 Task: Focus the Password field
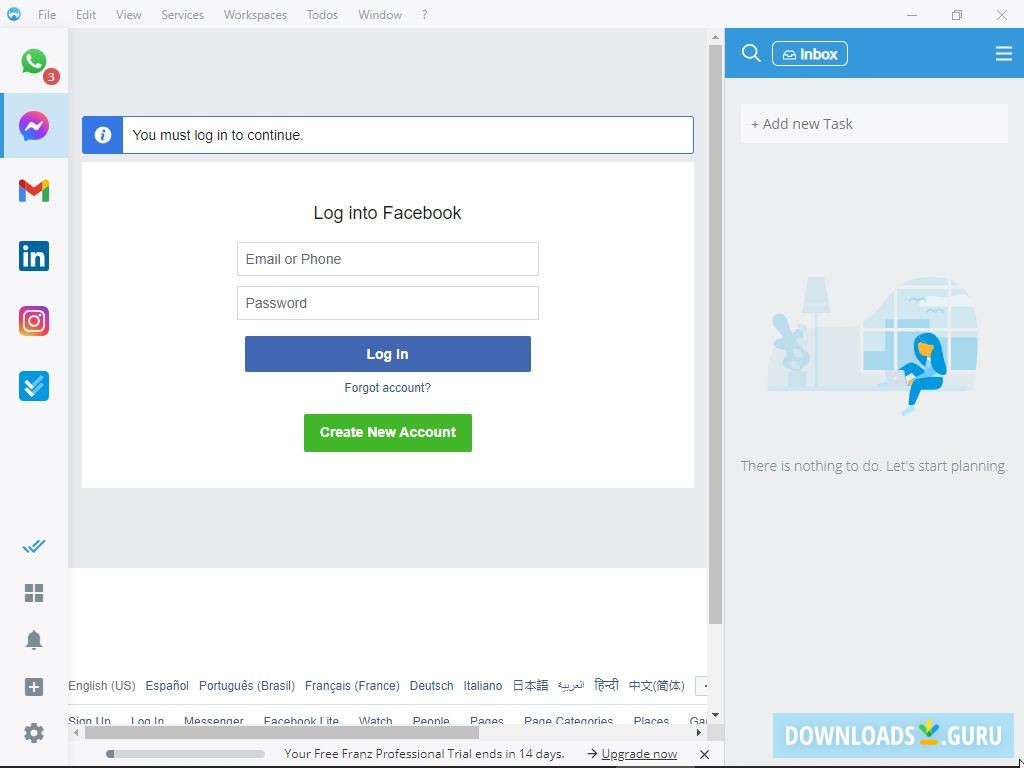[388, 303]
